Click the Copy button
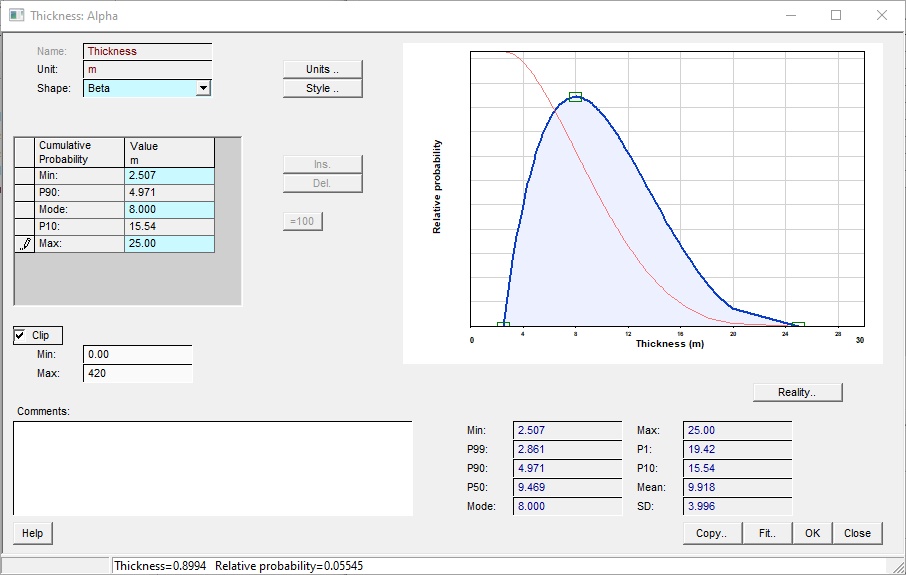Viewport: 906px width, 575px height. tap(712, 533)
